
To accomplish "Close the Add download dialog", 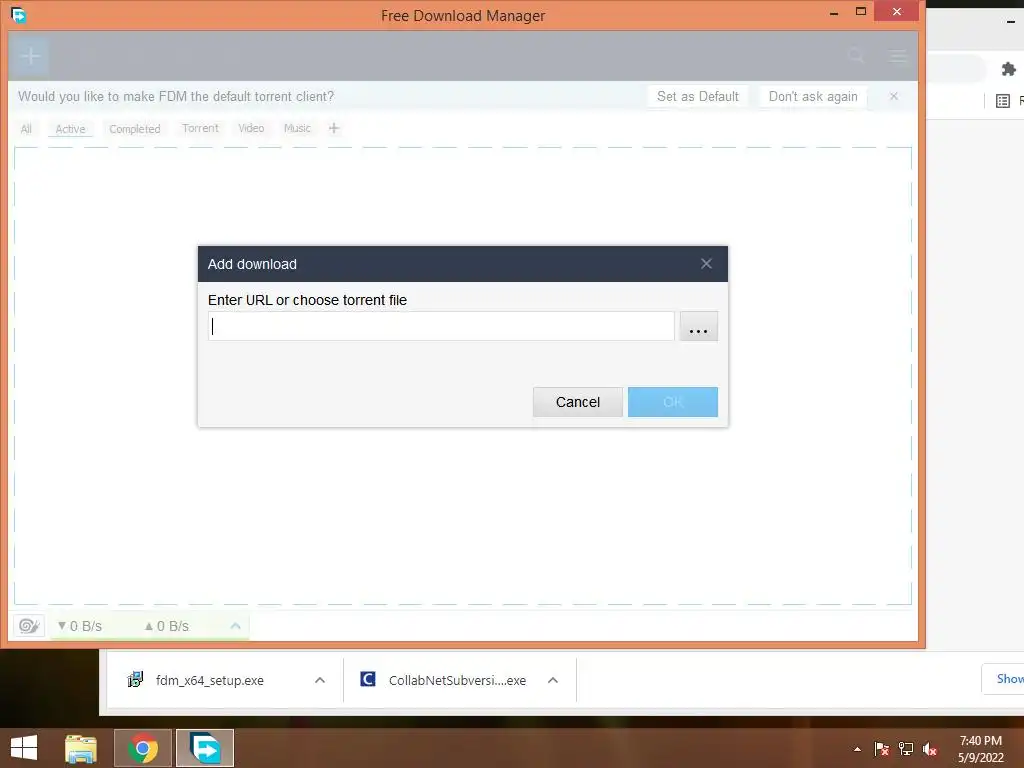I will click(706, 264).
